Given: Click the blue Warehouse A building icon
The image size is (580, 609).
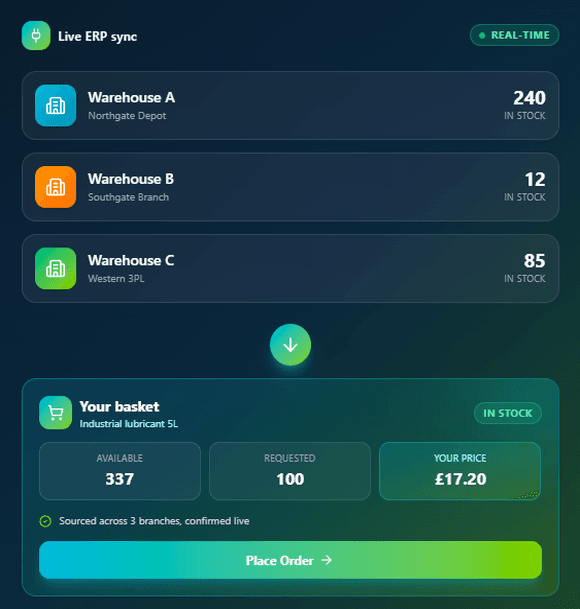Looking at the screenshot, I should coord(56,105).
